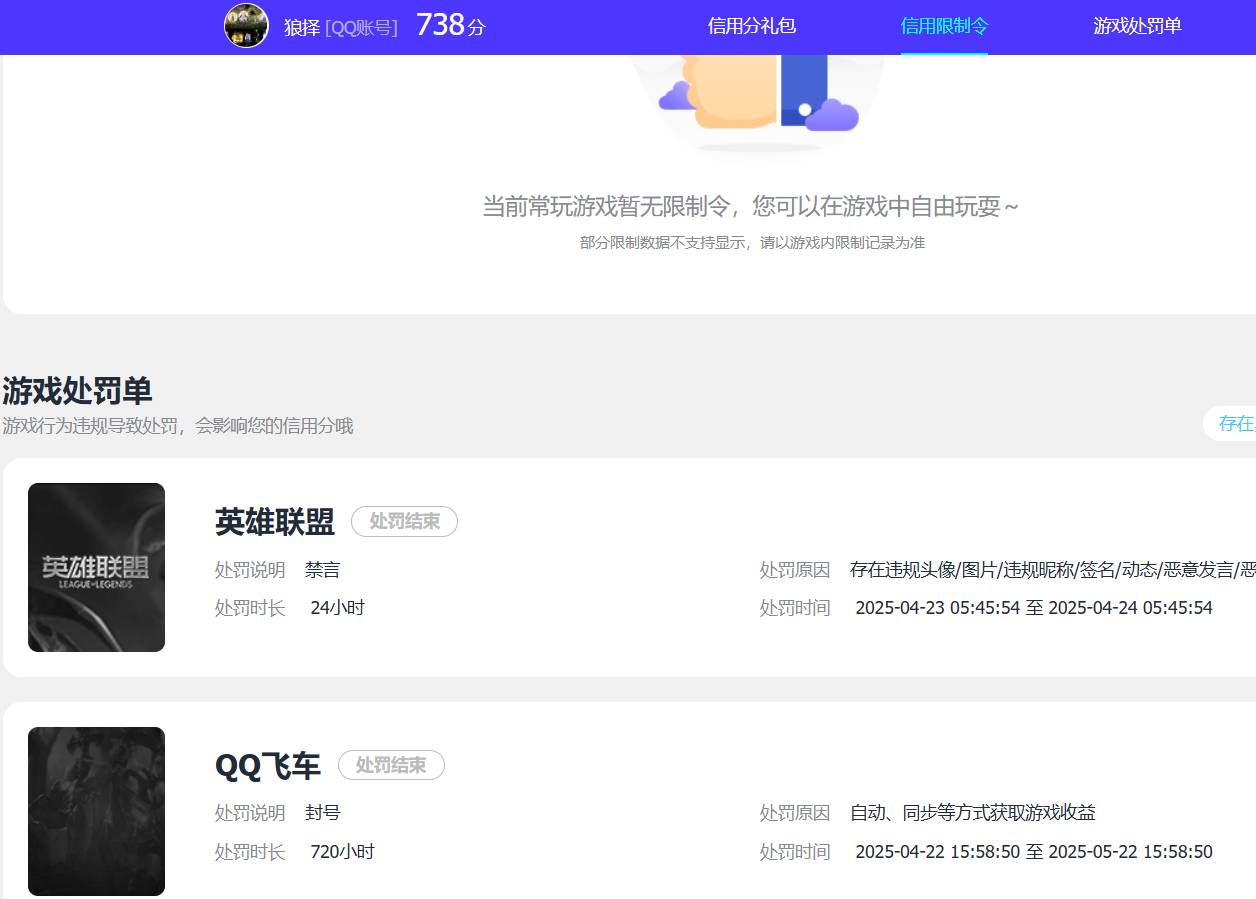Viewport: 1256px width, 899px height.
Task: Click the 英雄联盟 penalty time range
Action: [x=1034, y=607]
